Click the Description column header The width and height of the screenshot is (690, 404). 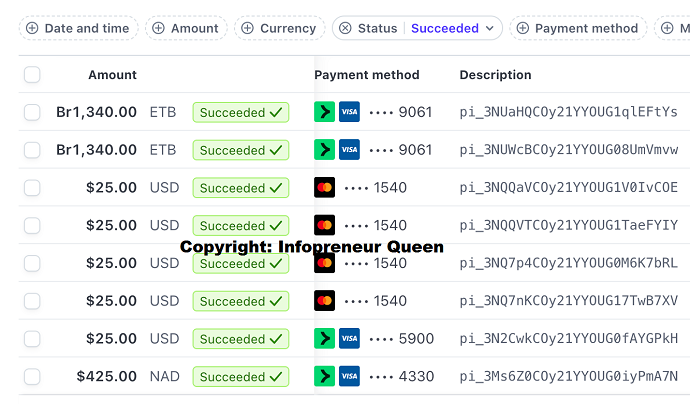495,75
